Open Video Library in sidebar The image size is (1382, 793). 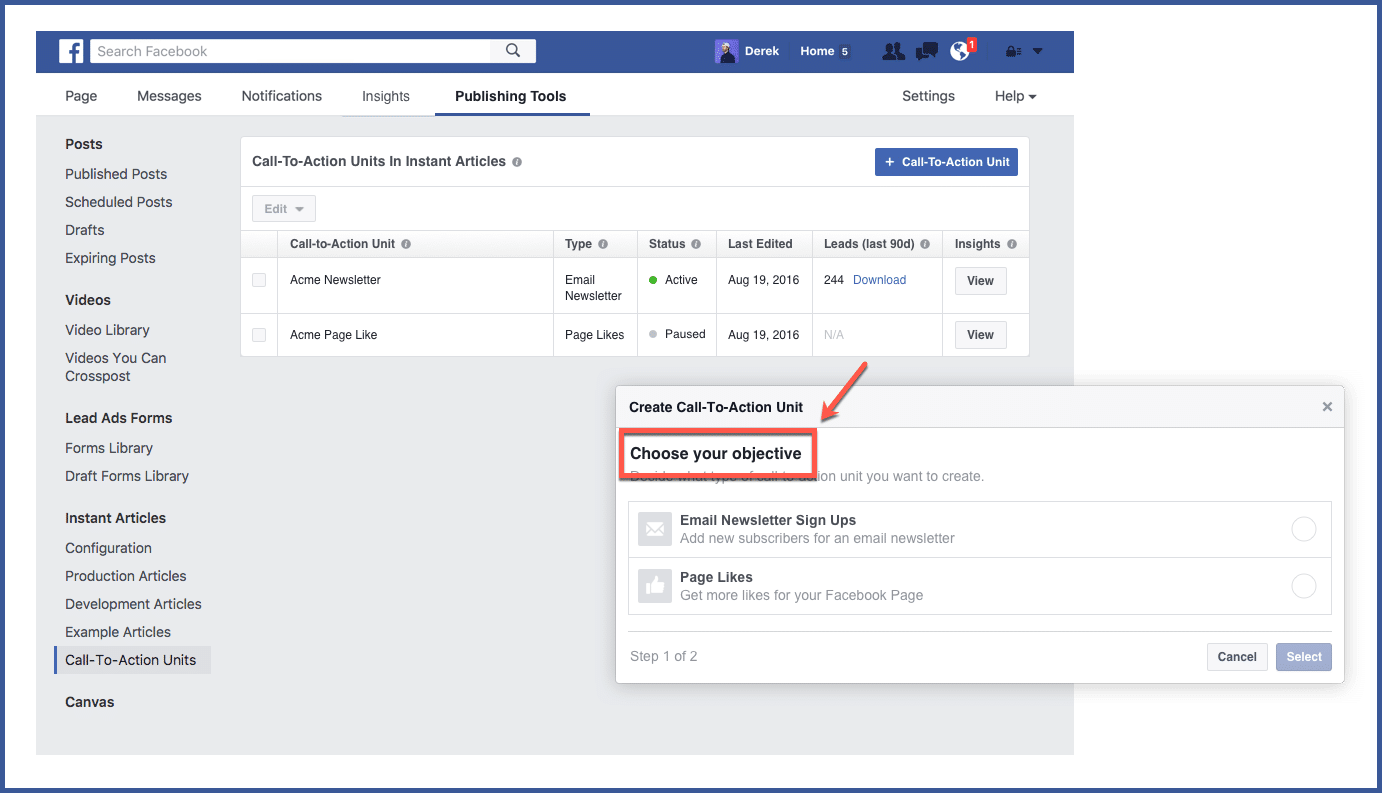click(x=107, y=330)
